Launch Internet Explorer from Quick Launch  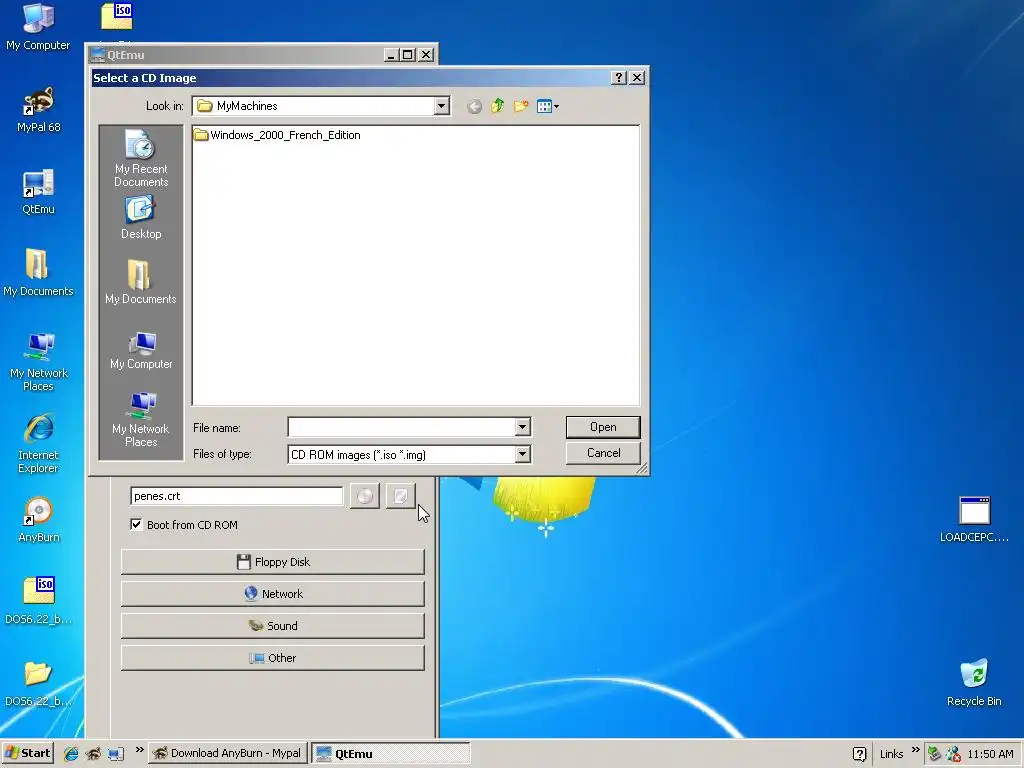click(x=71, y=754)
